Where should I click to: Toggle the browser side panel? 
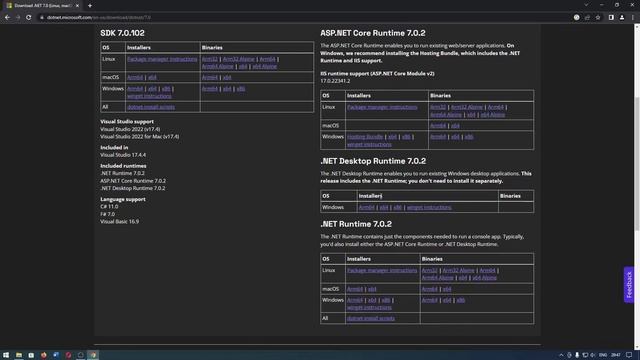(x=611, y=18)
